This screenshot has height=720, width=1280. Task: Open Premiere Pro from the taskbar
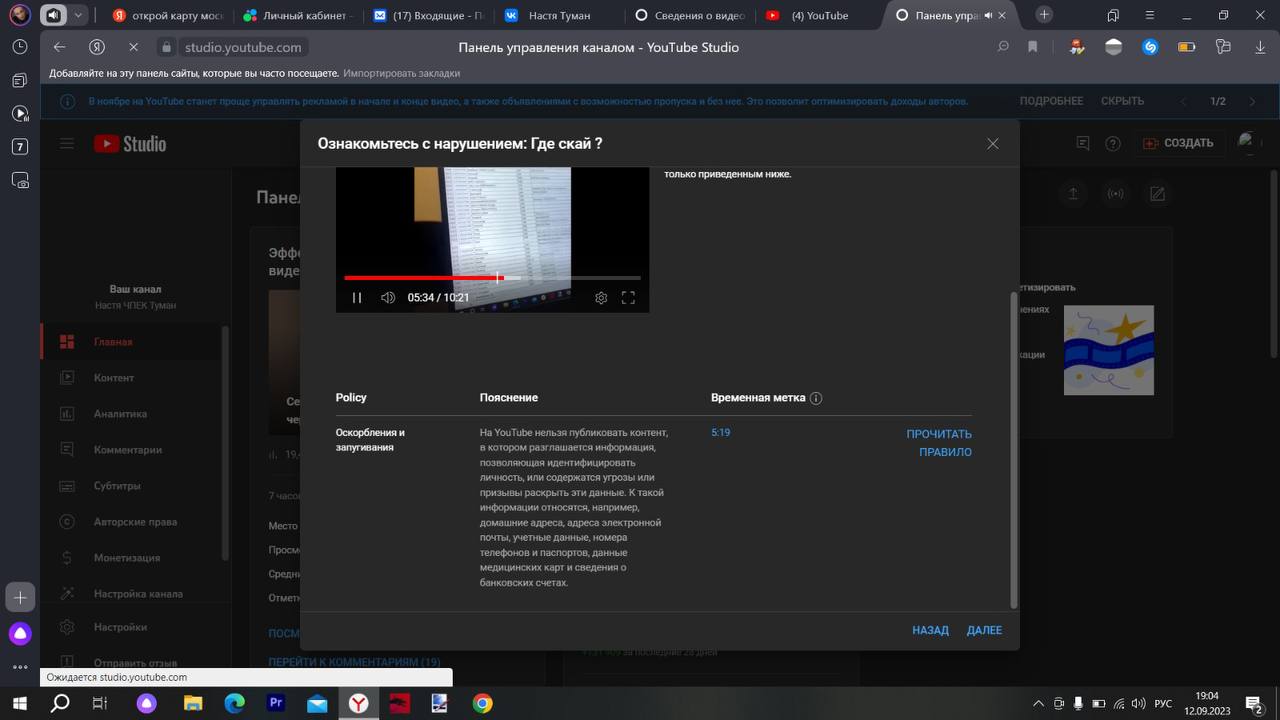click(276, 704)
